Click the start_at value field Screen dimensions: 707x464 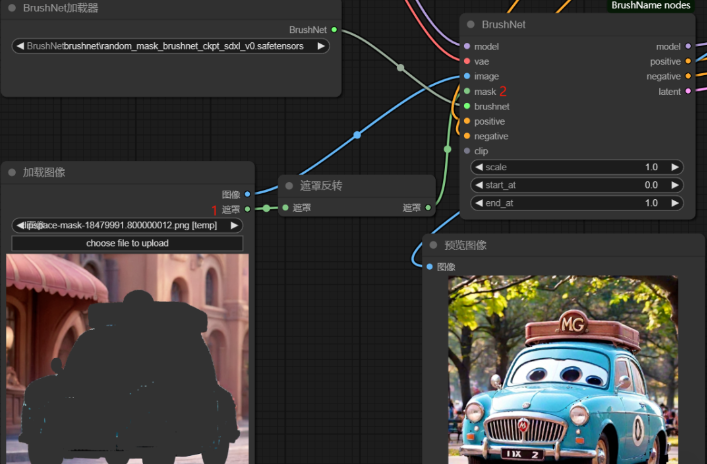577,185
